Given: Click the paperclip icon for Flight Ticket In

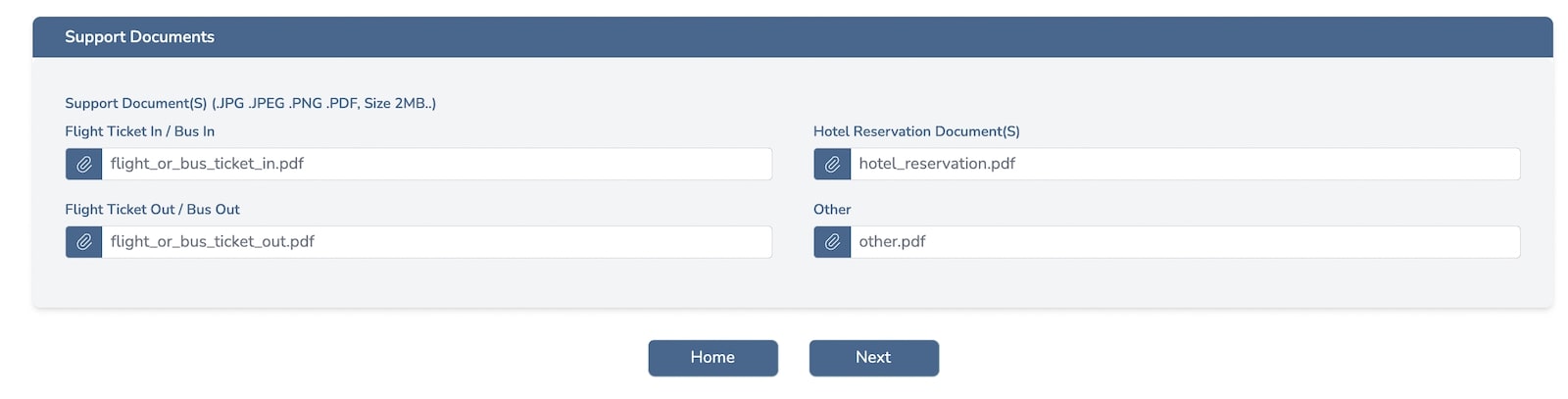Looking at the screenshot, I should tap(83, 164).
